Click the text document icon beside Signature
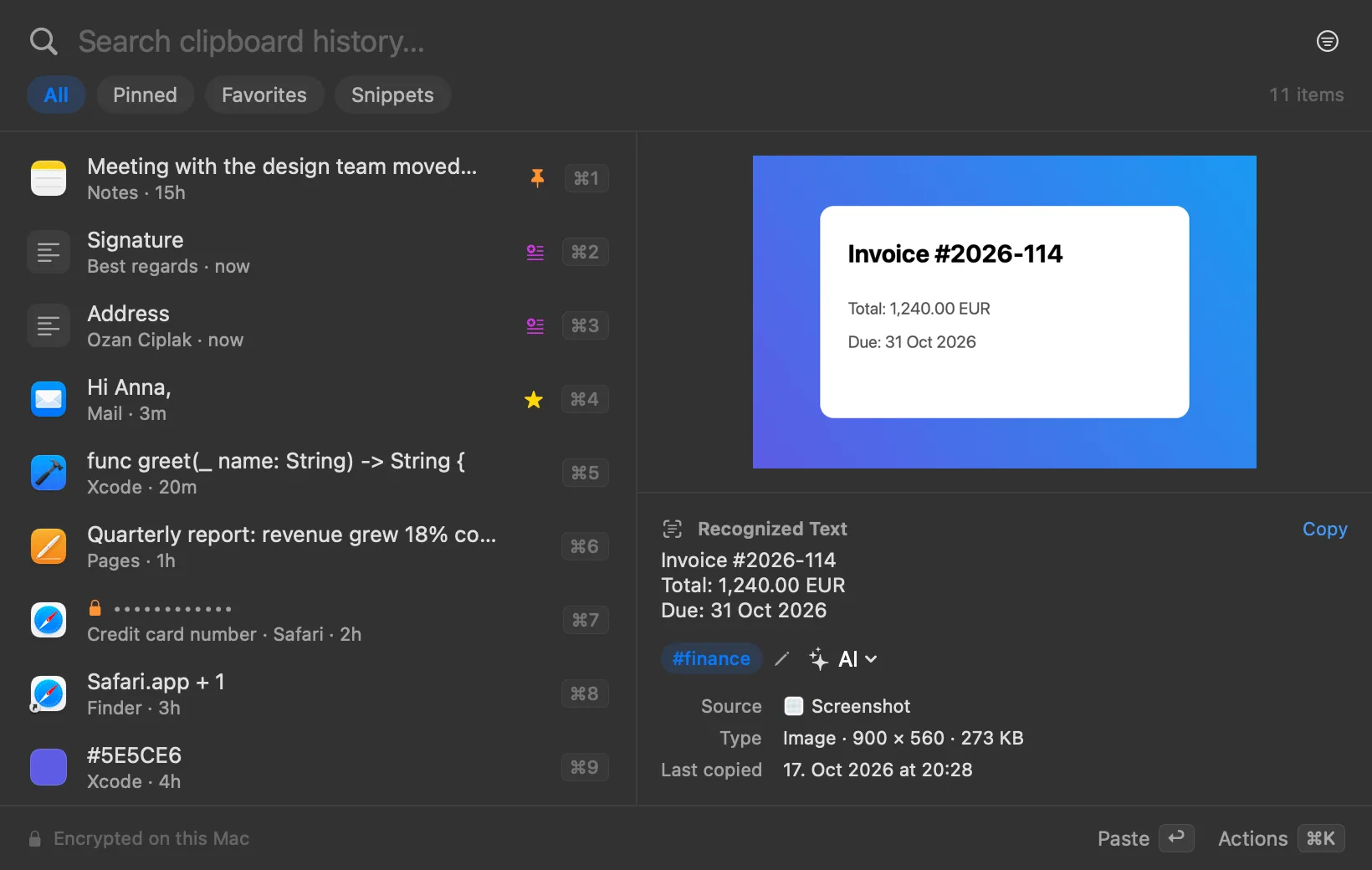The image size is (1372, 870). [x=49, y=252]
